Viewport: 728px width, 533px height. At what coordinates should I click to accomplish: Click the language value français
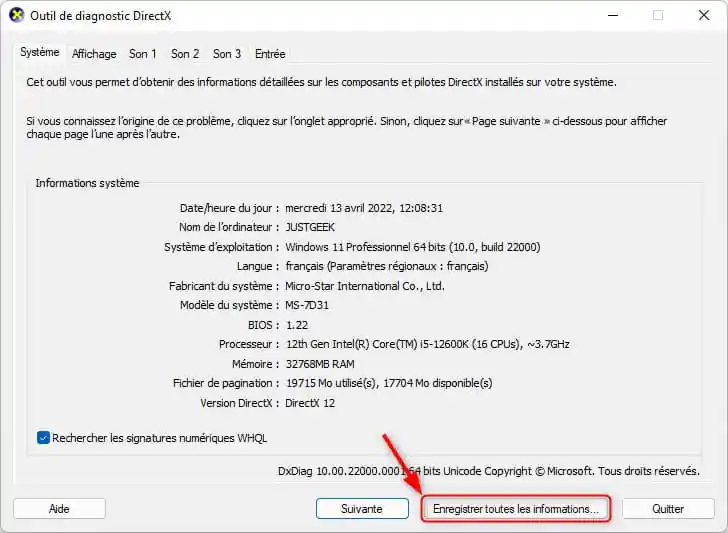tap(387, 266)
